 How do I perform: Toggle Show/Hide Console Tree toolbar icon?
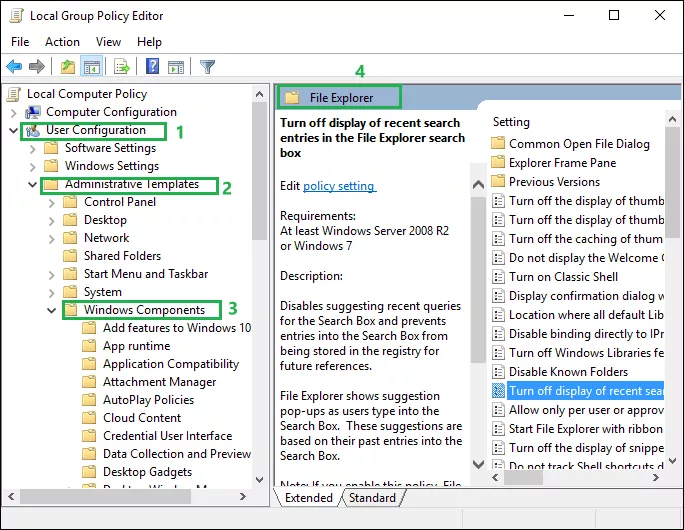click(92, 67)
